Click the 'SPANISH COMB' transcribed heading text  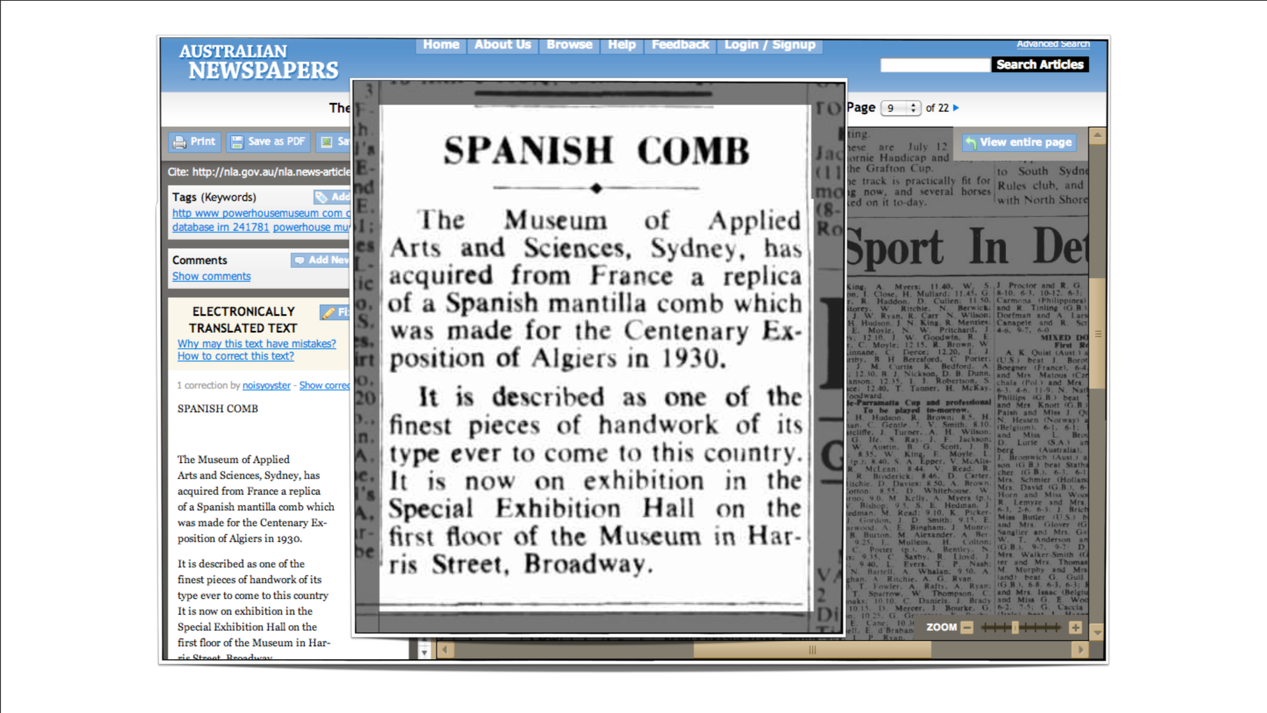click(x=218, y=409)
